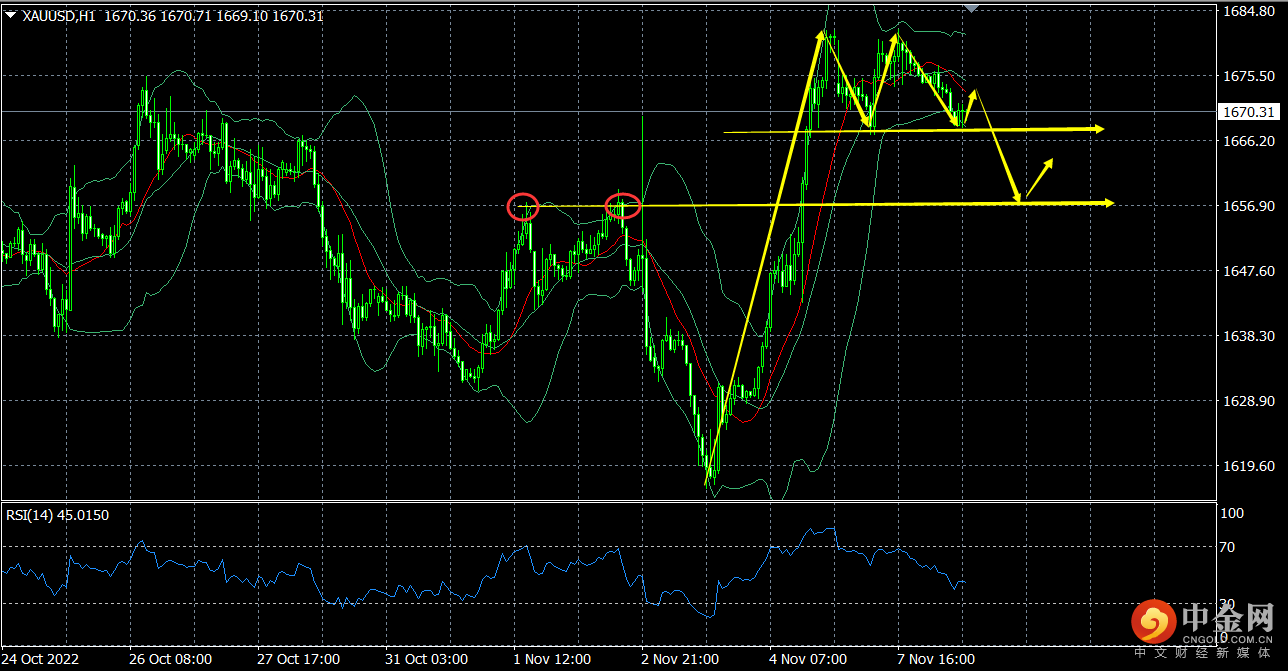Click the 24 Oct 2022 date label
The image size is (1288, 671).
[40, 660]
